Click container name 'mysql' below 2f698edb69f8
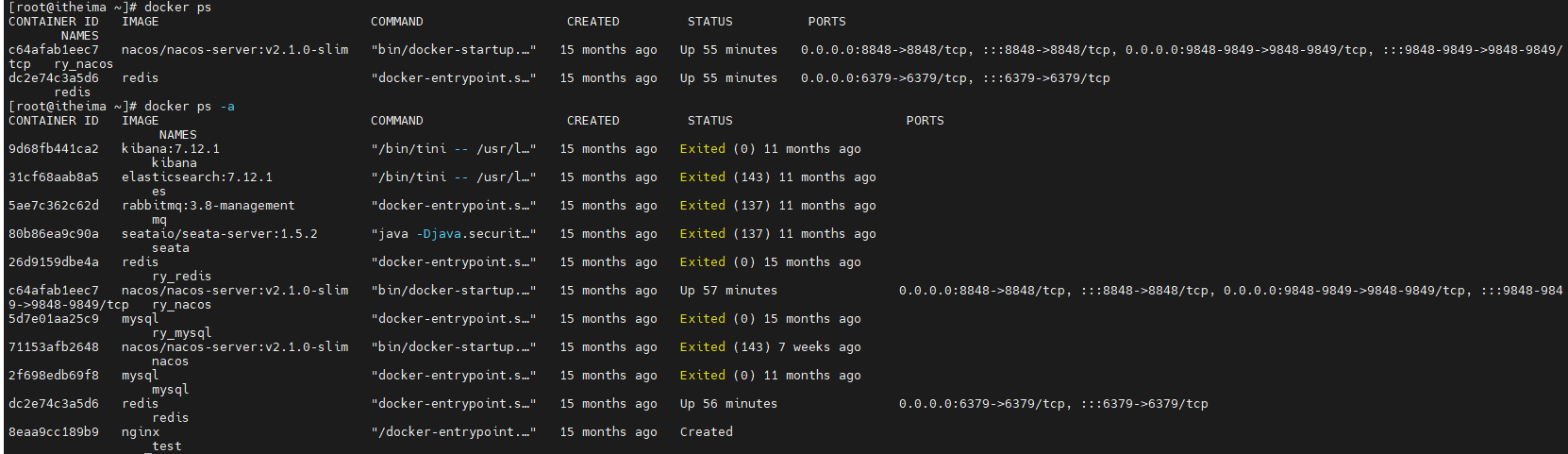 (171, 390)
